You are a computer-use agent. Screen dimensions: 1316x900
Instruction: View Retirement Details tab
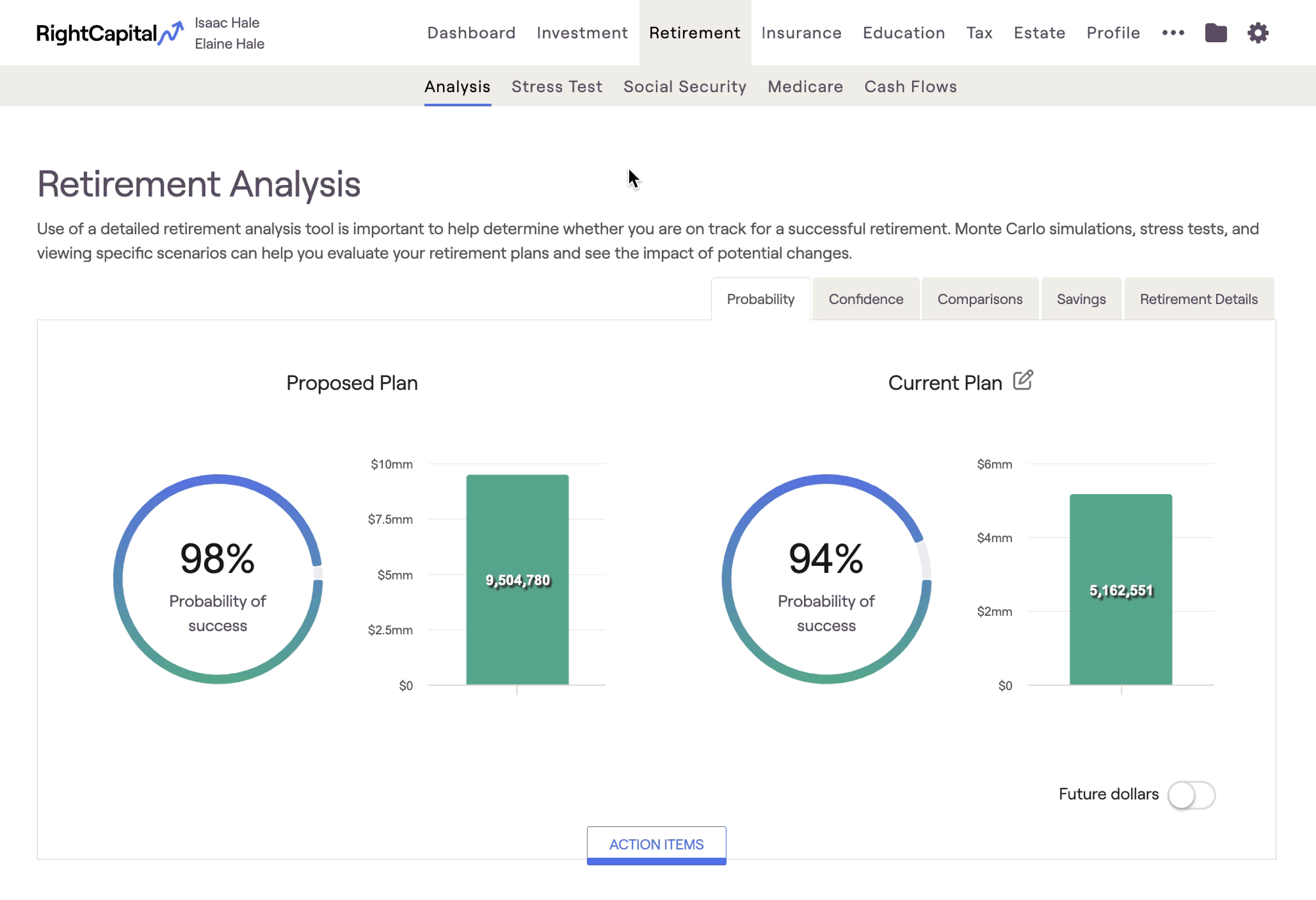(1199, 299)
